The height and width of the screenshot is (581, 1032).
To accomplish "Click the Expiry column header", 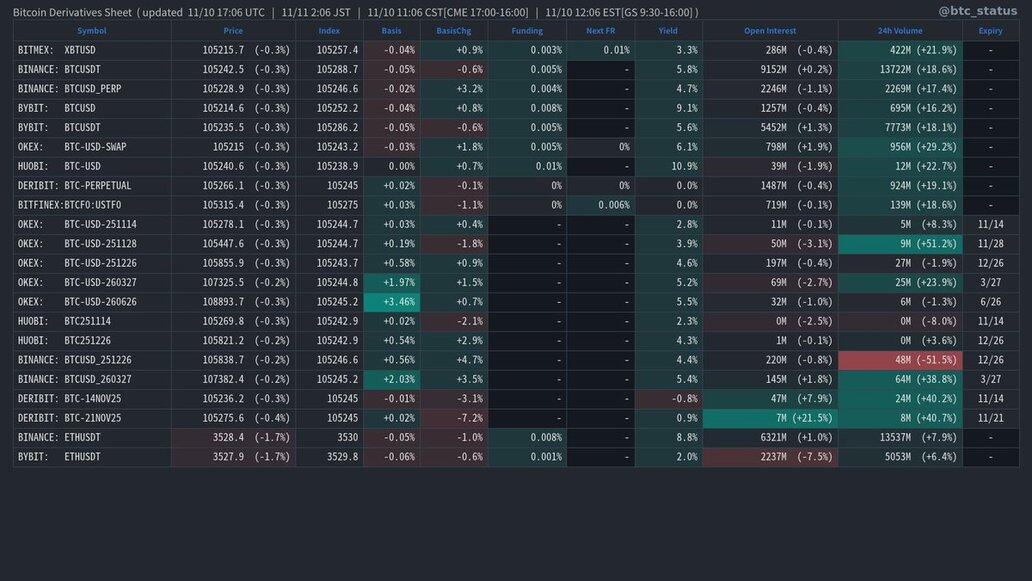I will [x=990, y=31].
